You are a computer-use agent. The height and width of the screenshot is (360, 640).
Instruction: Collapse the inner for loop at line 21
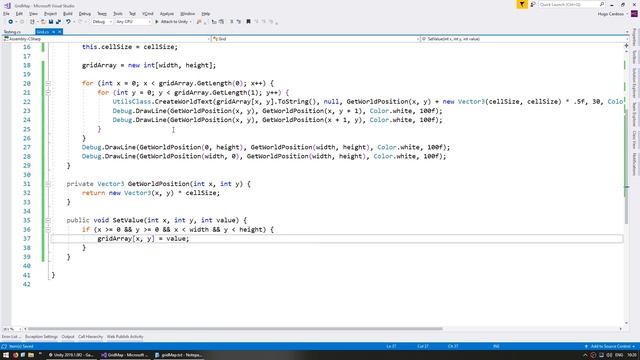[48, 93]
